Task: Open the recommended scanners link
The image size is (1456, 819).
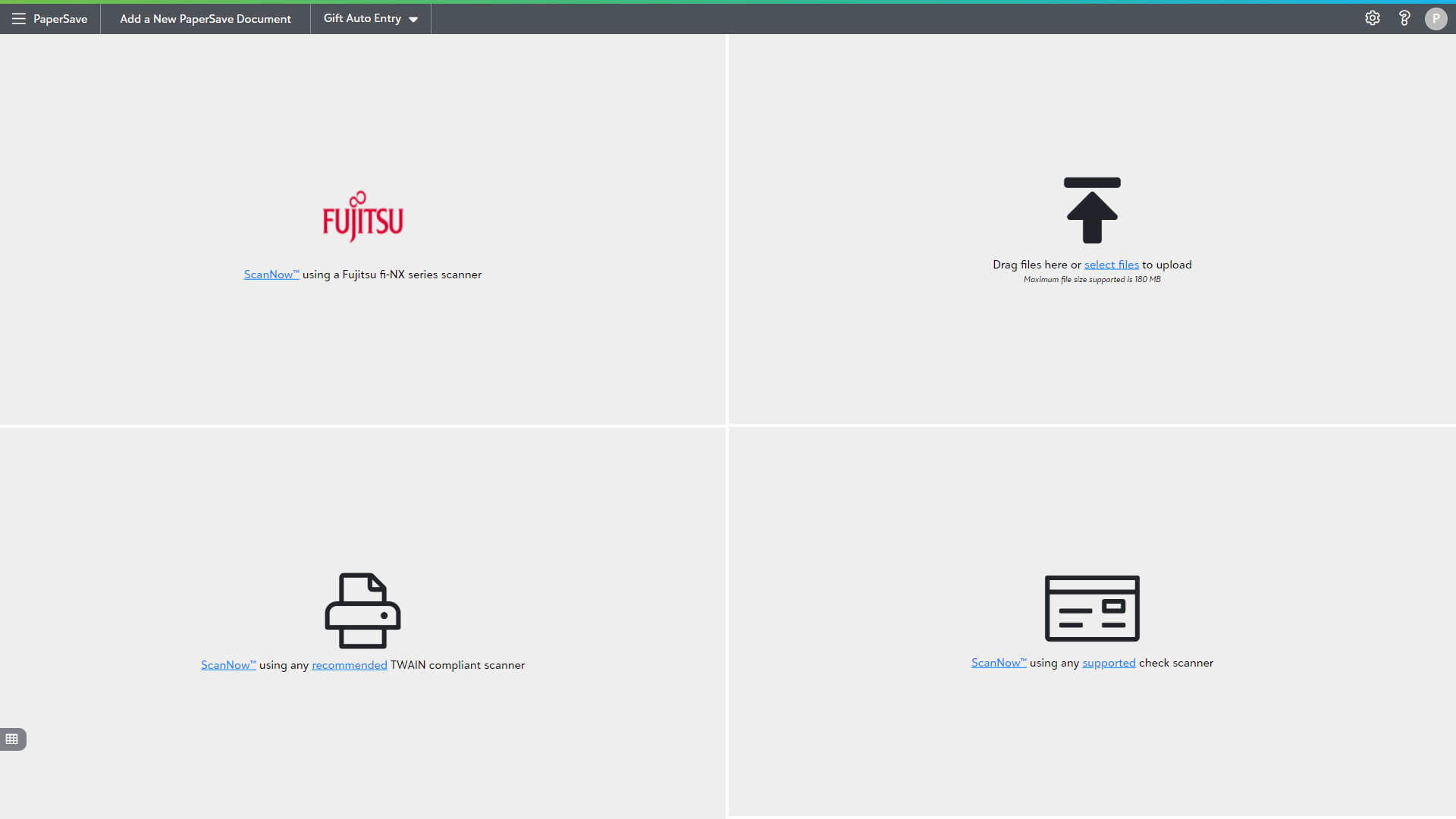Action: click(x=349, y=665)
